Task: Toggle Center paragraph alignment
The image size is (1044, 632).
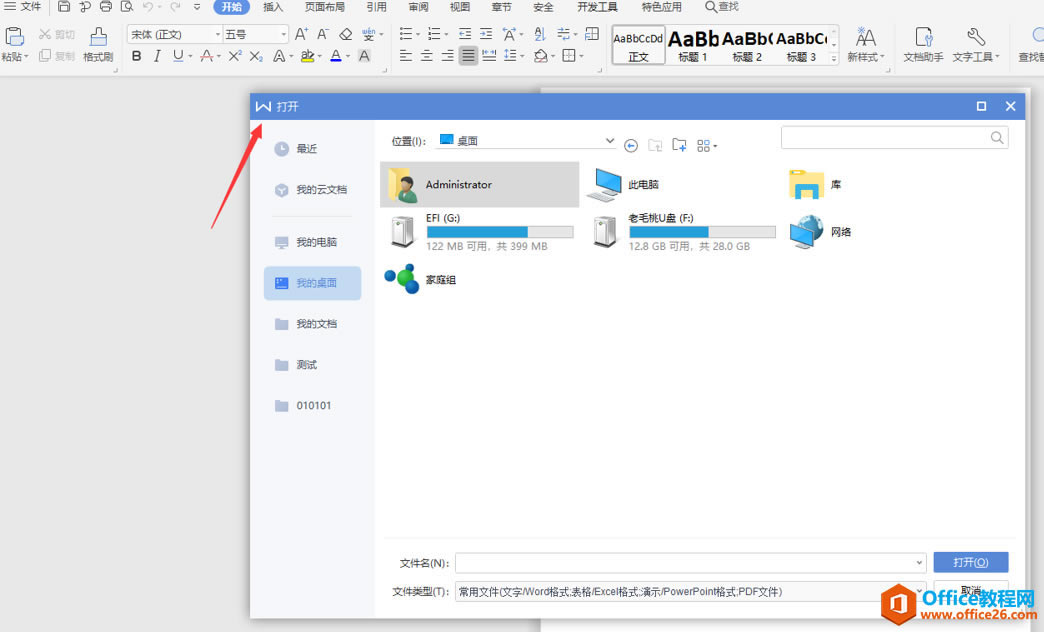Action: point(427,56)
